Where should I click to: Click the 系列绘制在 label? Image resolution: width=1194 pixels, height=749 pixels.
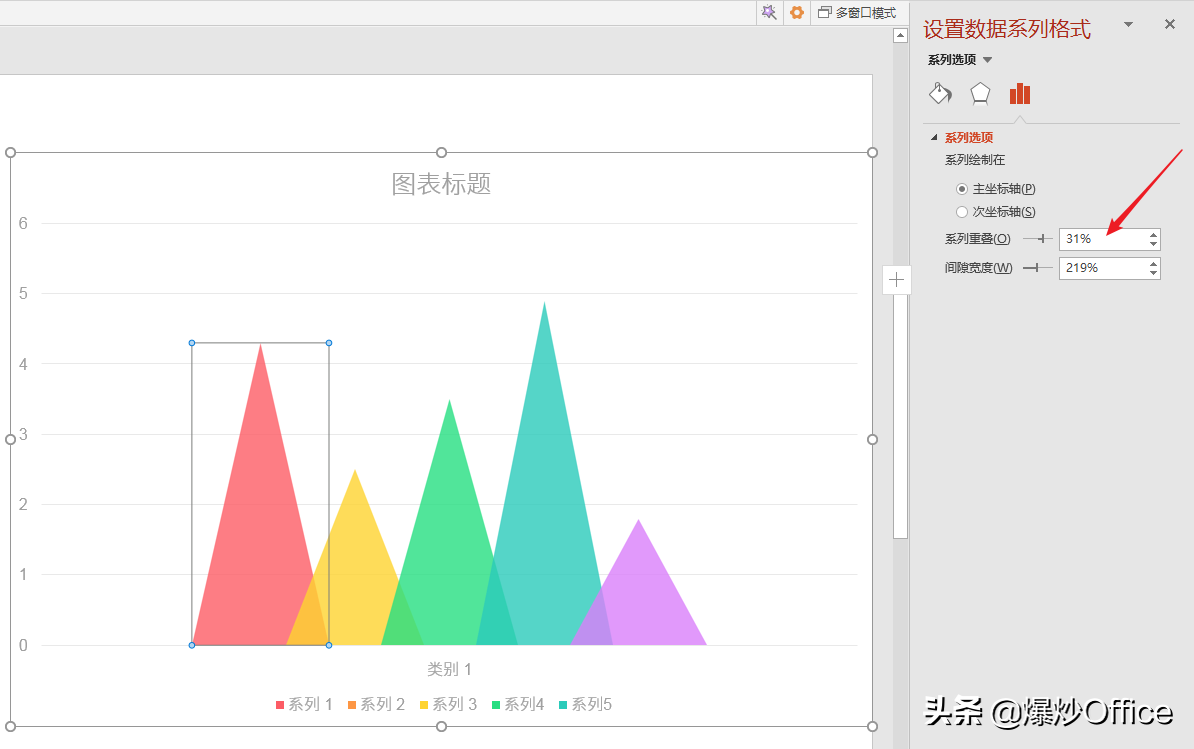[x=975, y=160]
